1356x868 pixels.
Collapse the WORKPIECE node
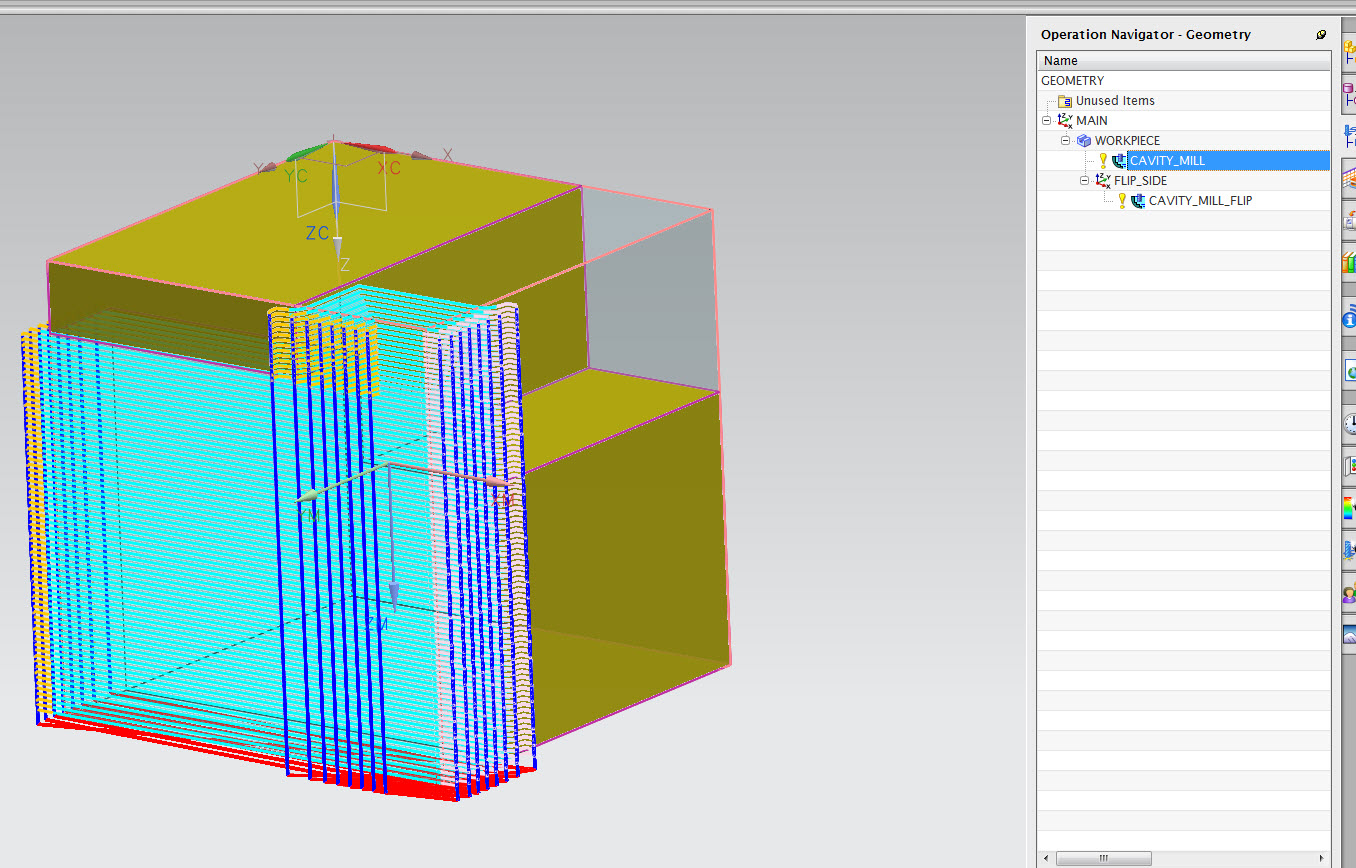point(1066,140)
